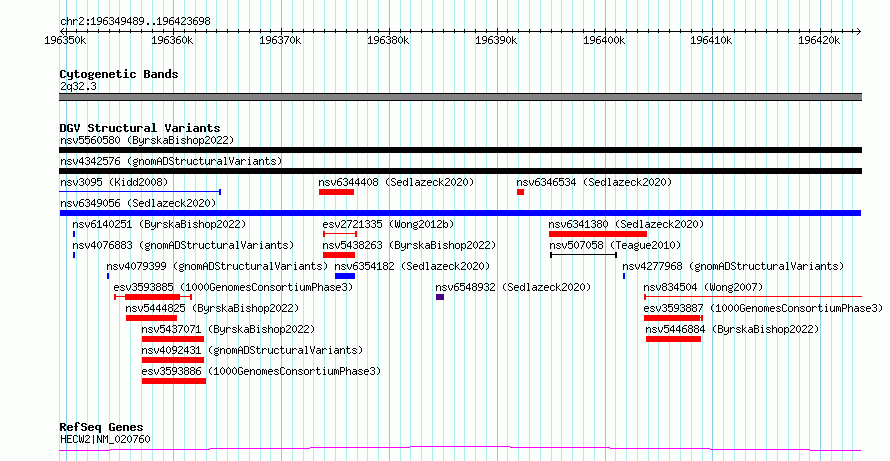Select the esv3593886 (1000GenomesConsortiumPhase3) label

pos(261,371)
